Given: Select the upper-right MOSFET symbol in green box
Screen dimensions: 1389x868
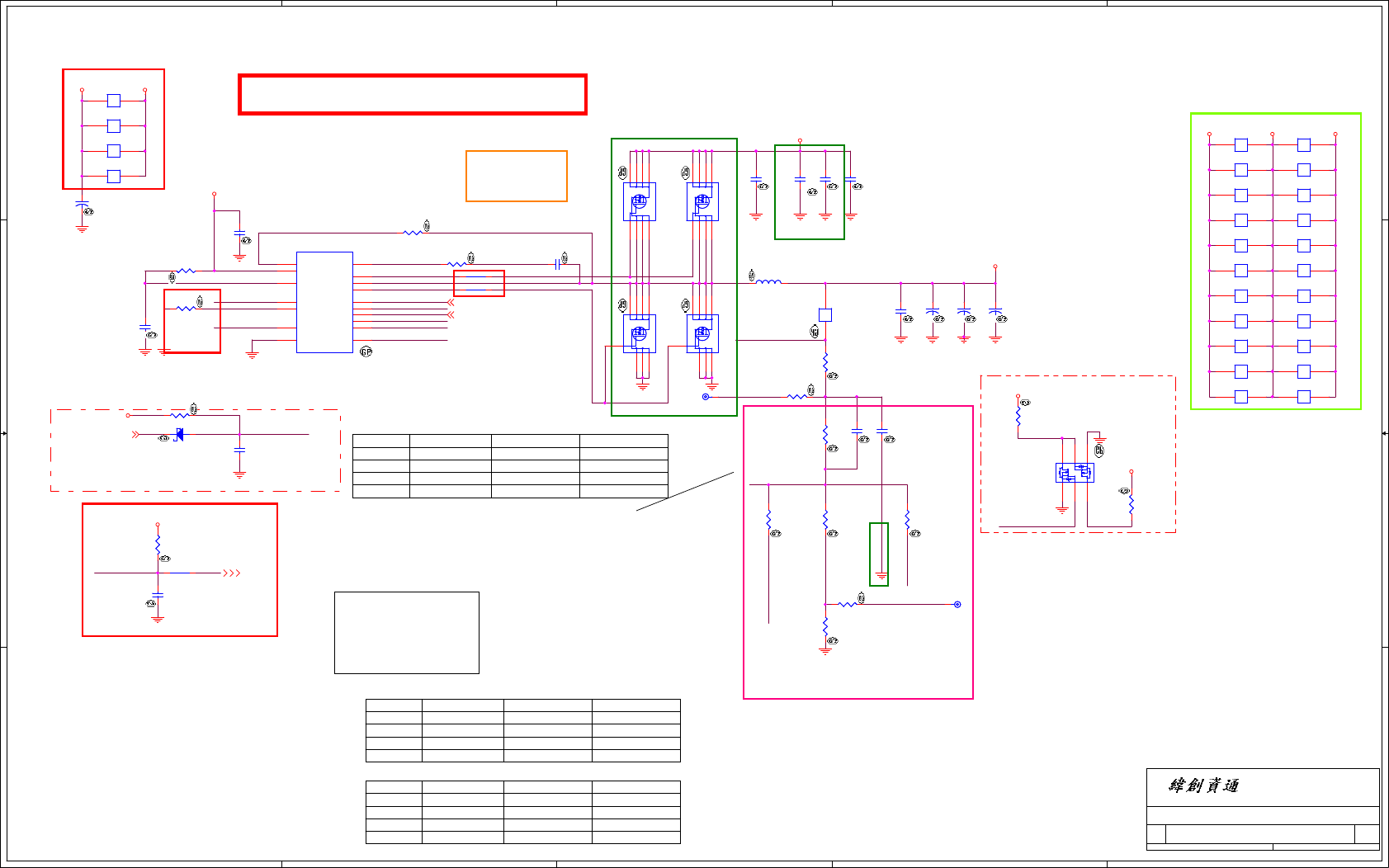Looking at the screenshot, I should 702,201.
